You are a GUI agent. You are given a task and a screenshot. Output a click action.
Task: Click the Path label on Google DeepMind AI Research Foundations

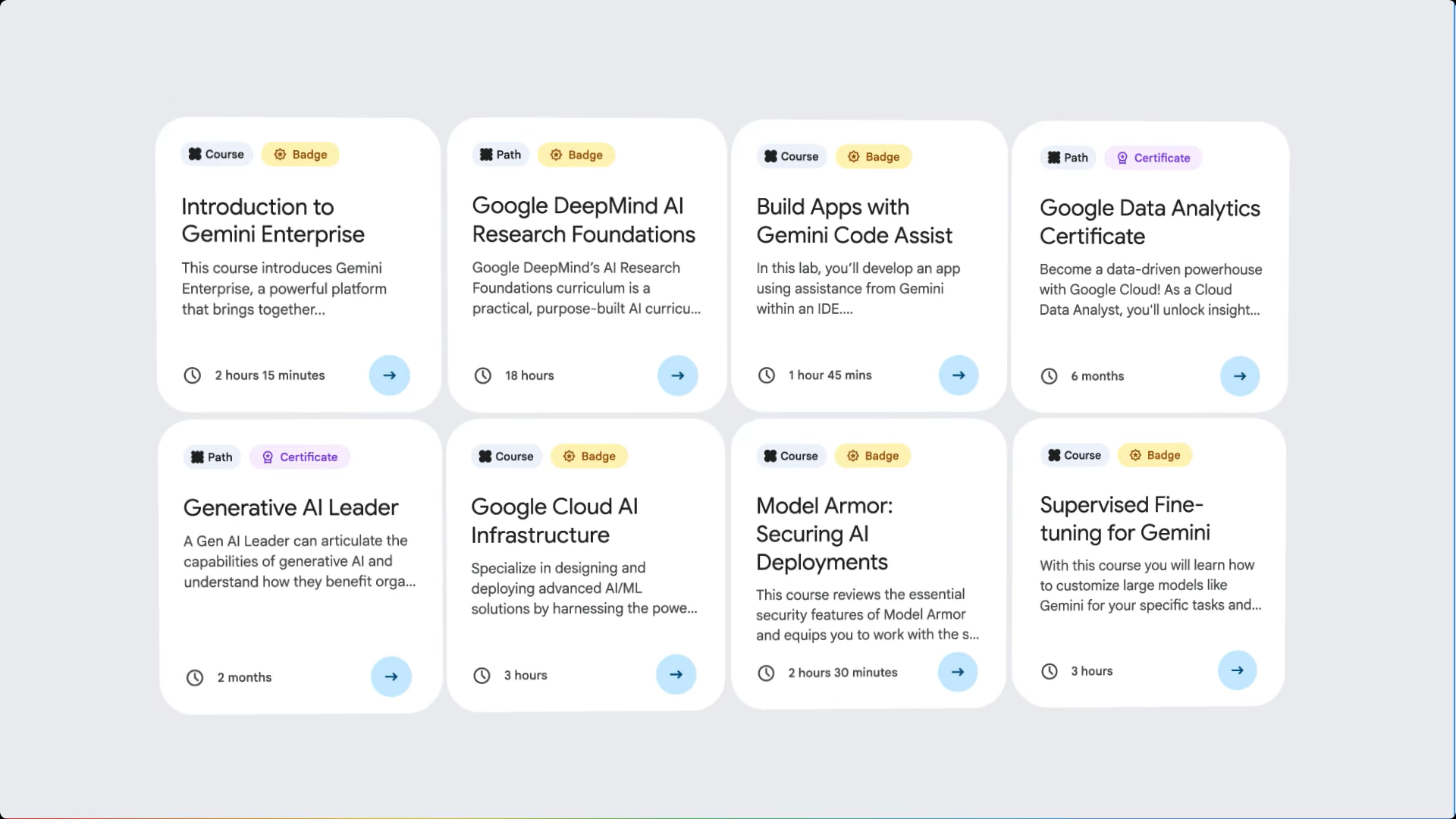point(500,154)
